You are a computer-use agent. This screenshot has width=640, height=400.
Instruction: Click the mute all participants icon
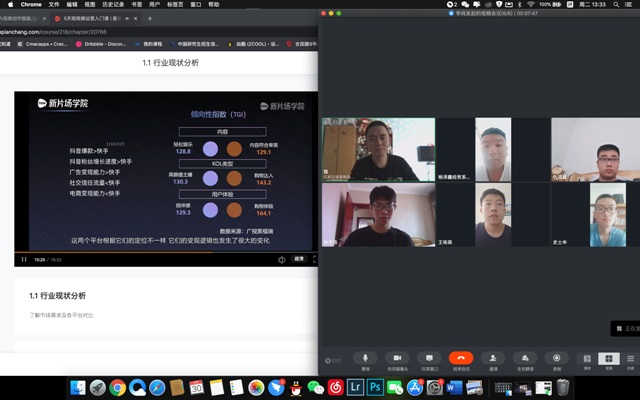[x=525, y=358]
